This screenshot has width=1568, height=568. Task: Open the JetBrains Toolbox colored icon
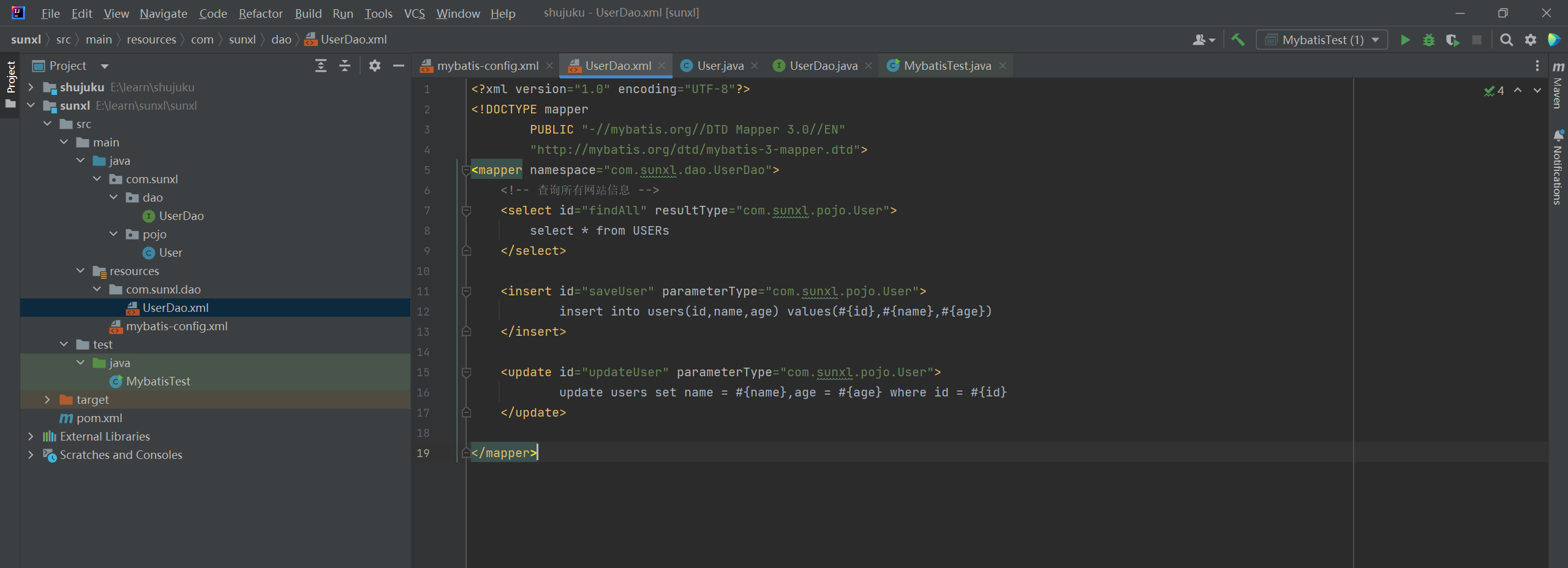(x=1554, y=40)
